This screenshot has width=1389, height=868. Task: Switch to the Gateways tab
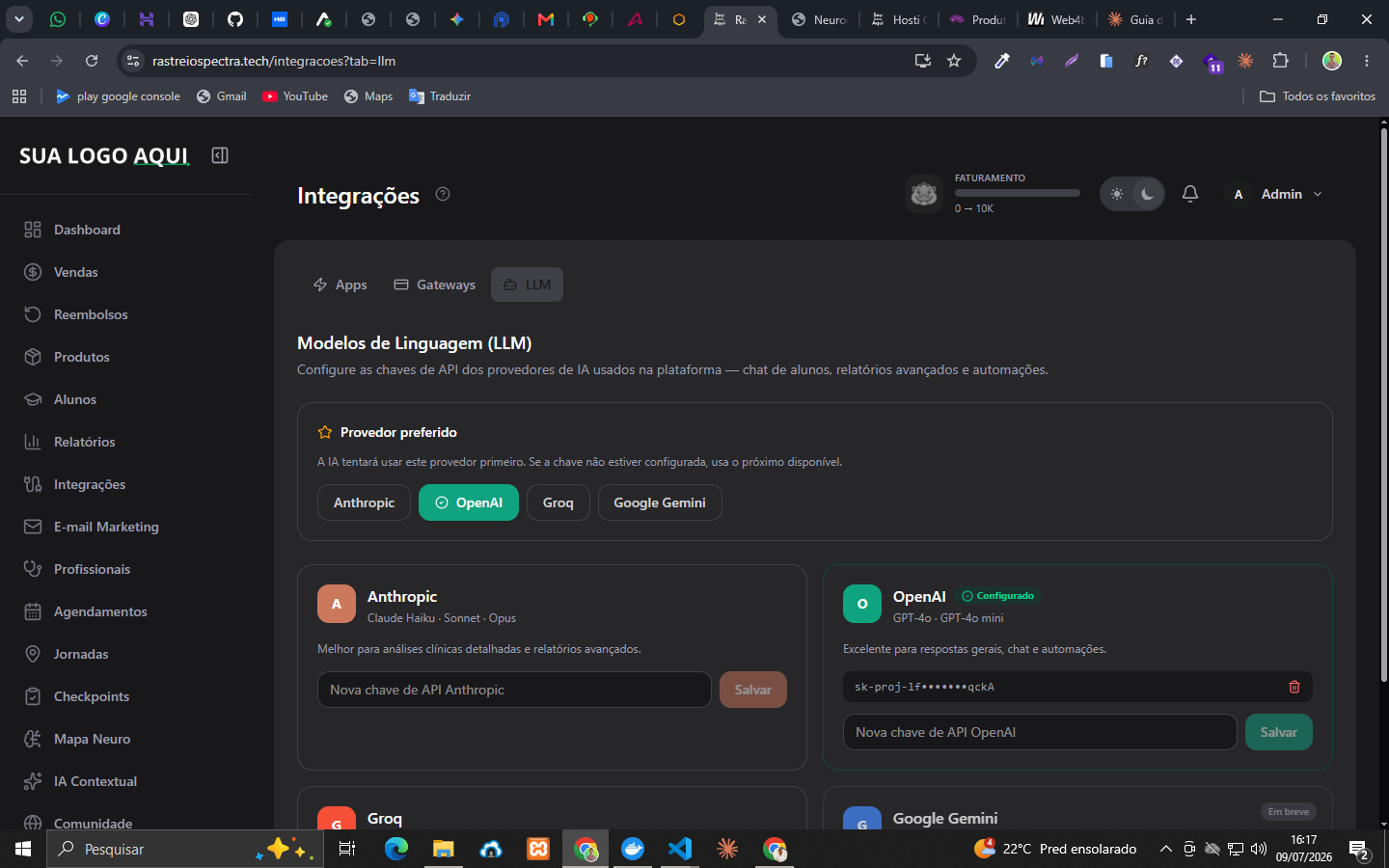click(435, 285)
